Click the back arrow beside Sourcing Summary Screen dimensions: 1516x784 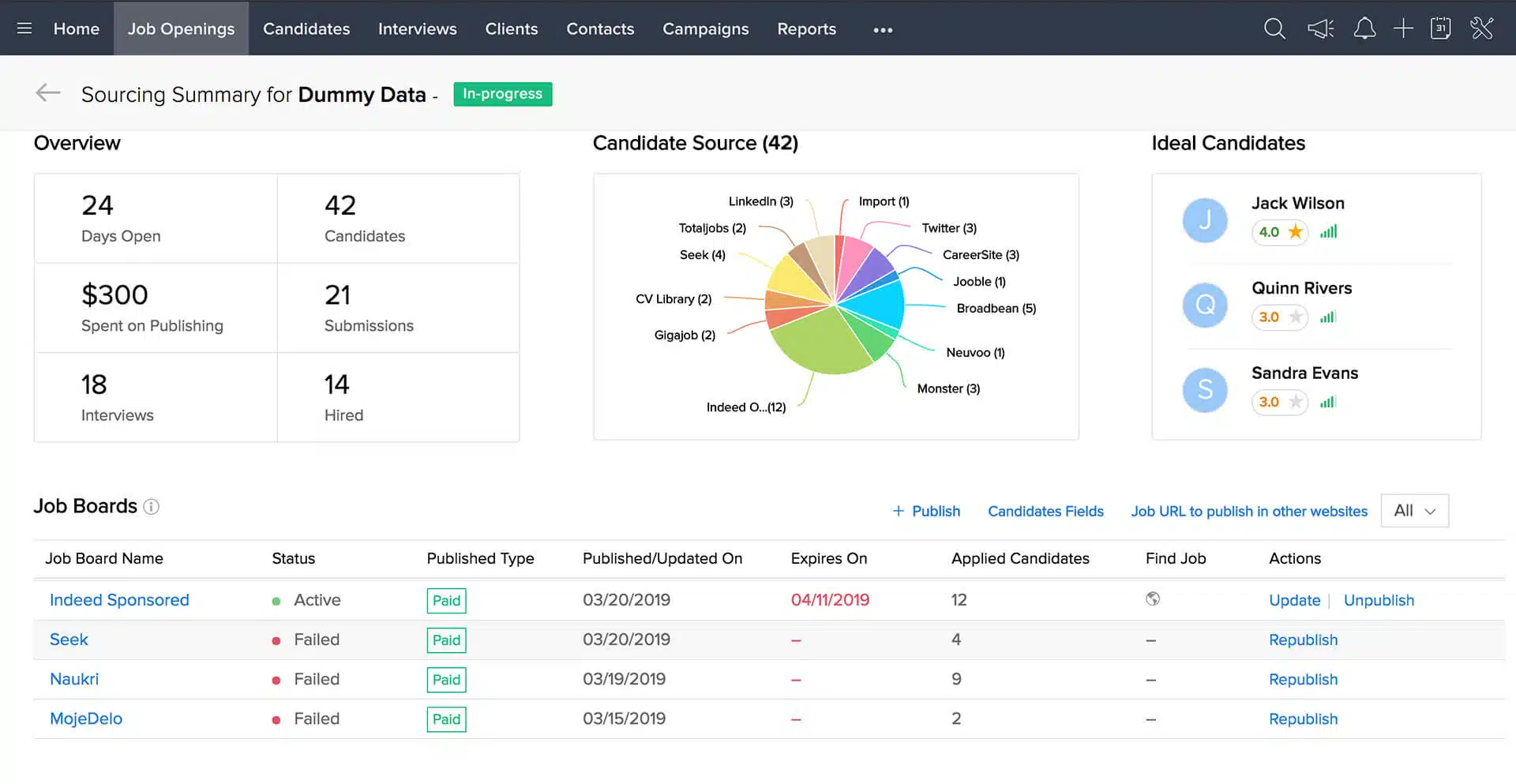(x=47, y=92)
